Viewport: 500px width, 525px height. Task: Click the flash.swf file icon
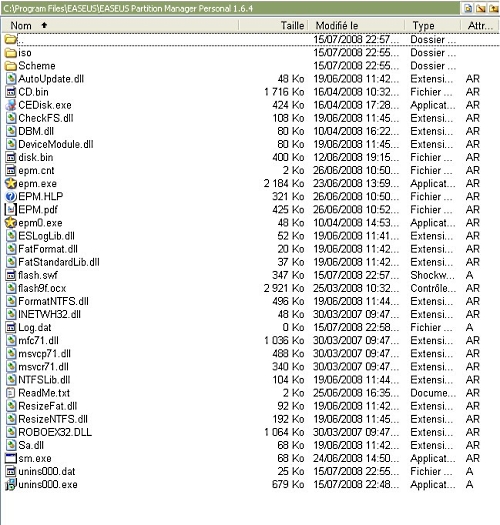pos(11,275)
